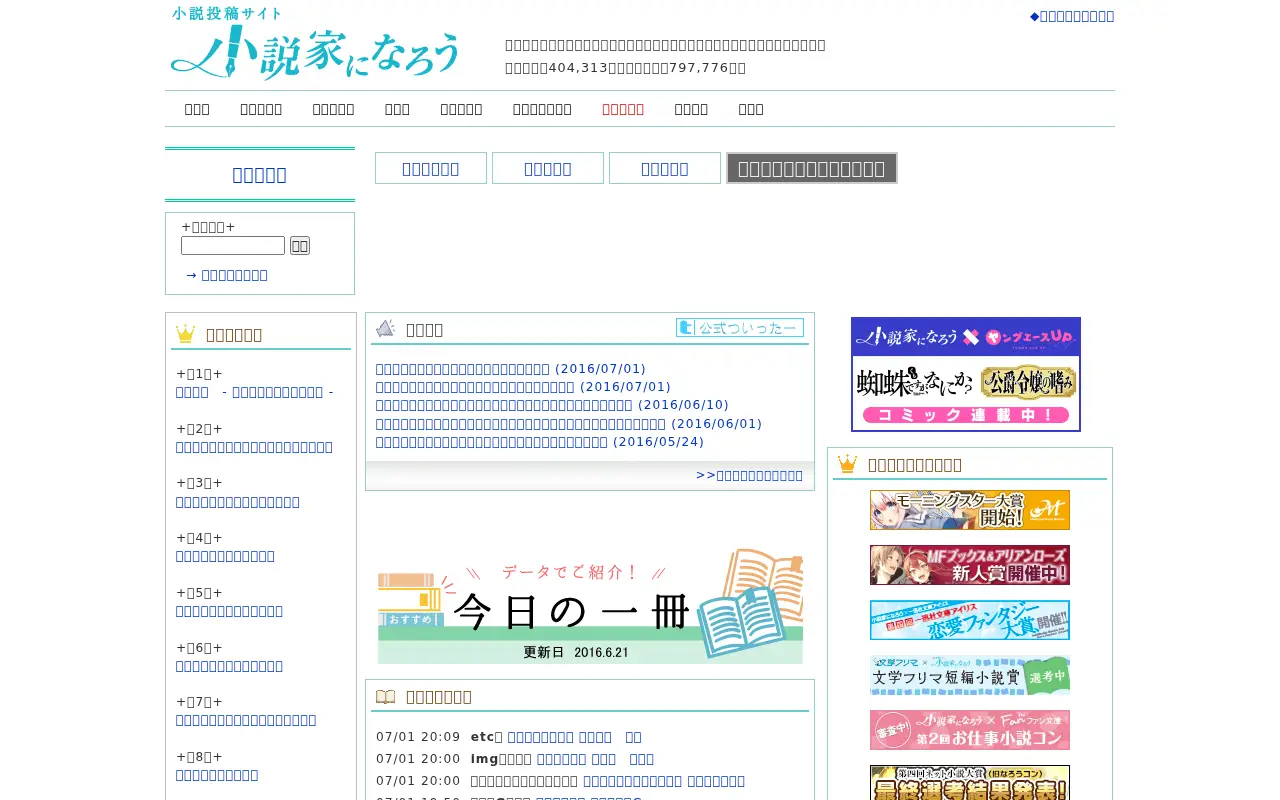Focus the search text field in the left sidebar

[233, 245]
